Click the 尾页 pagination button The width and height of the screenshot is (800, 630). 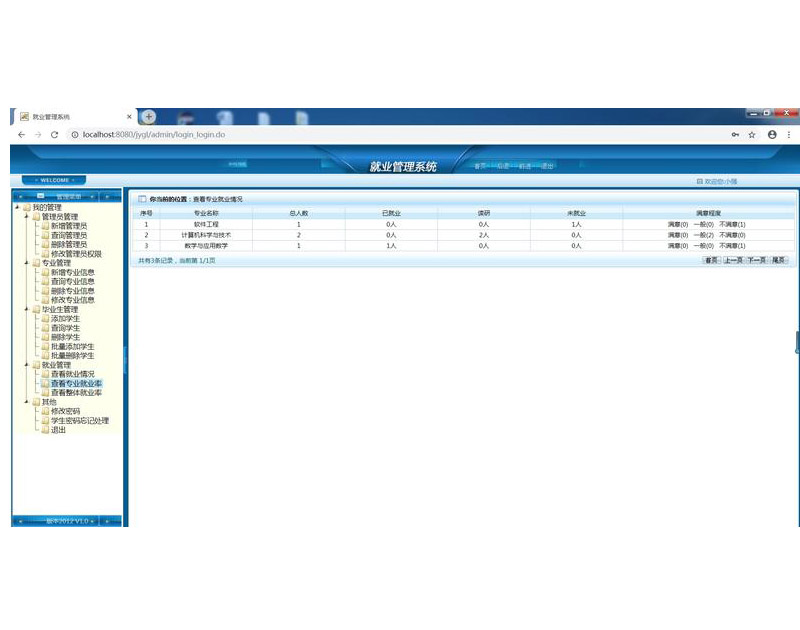click(779, 260)
